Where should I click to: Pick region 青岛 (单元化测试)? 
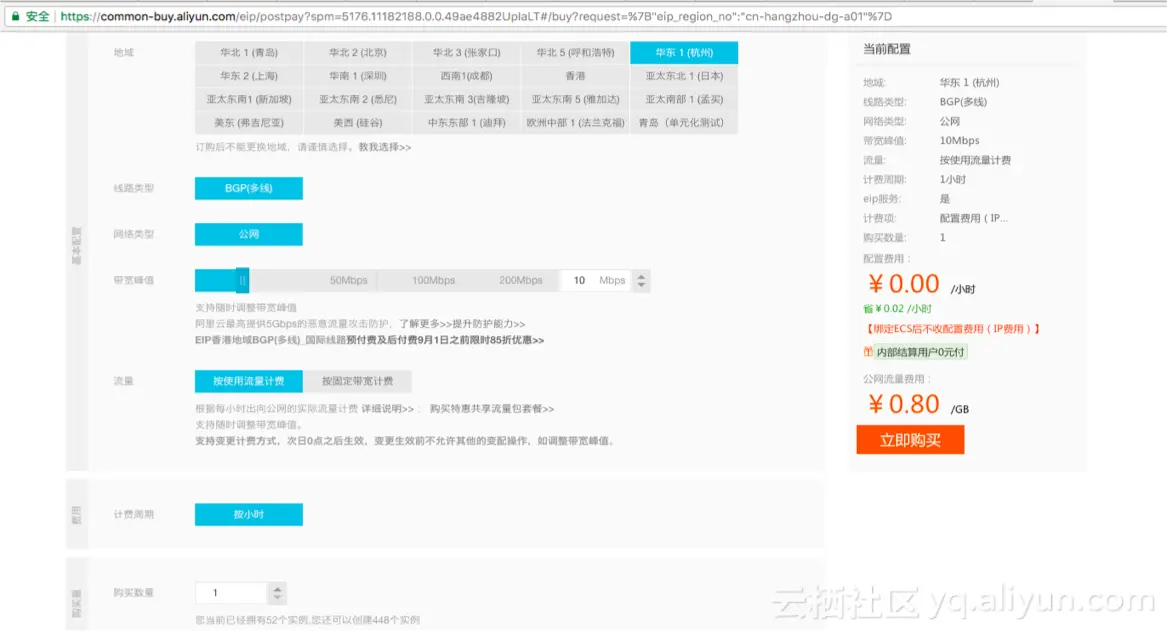[x=684, y=123]
